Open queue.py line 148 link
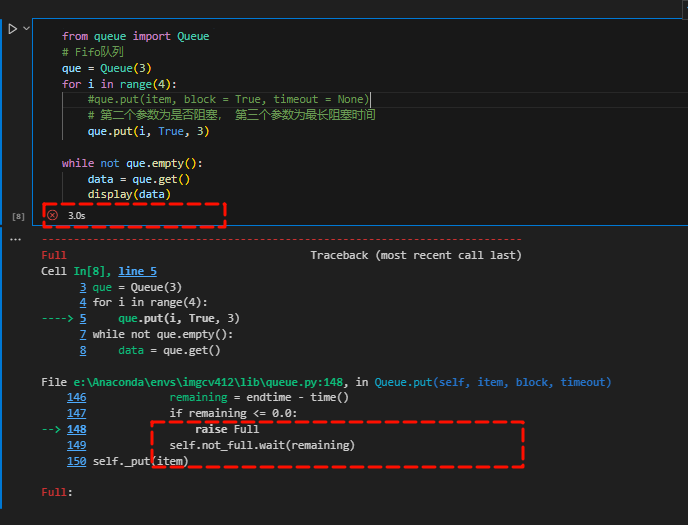 pos(77,429)
